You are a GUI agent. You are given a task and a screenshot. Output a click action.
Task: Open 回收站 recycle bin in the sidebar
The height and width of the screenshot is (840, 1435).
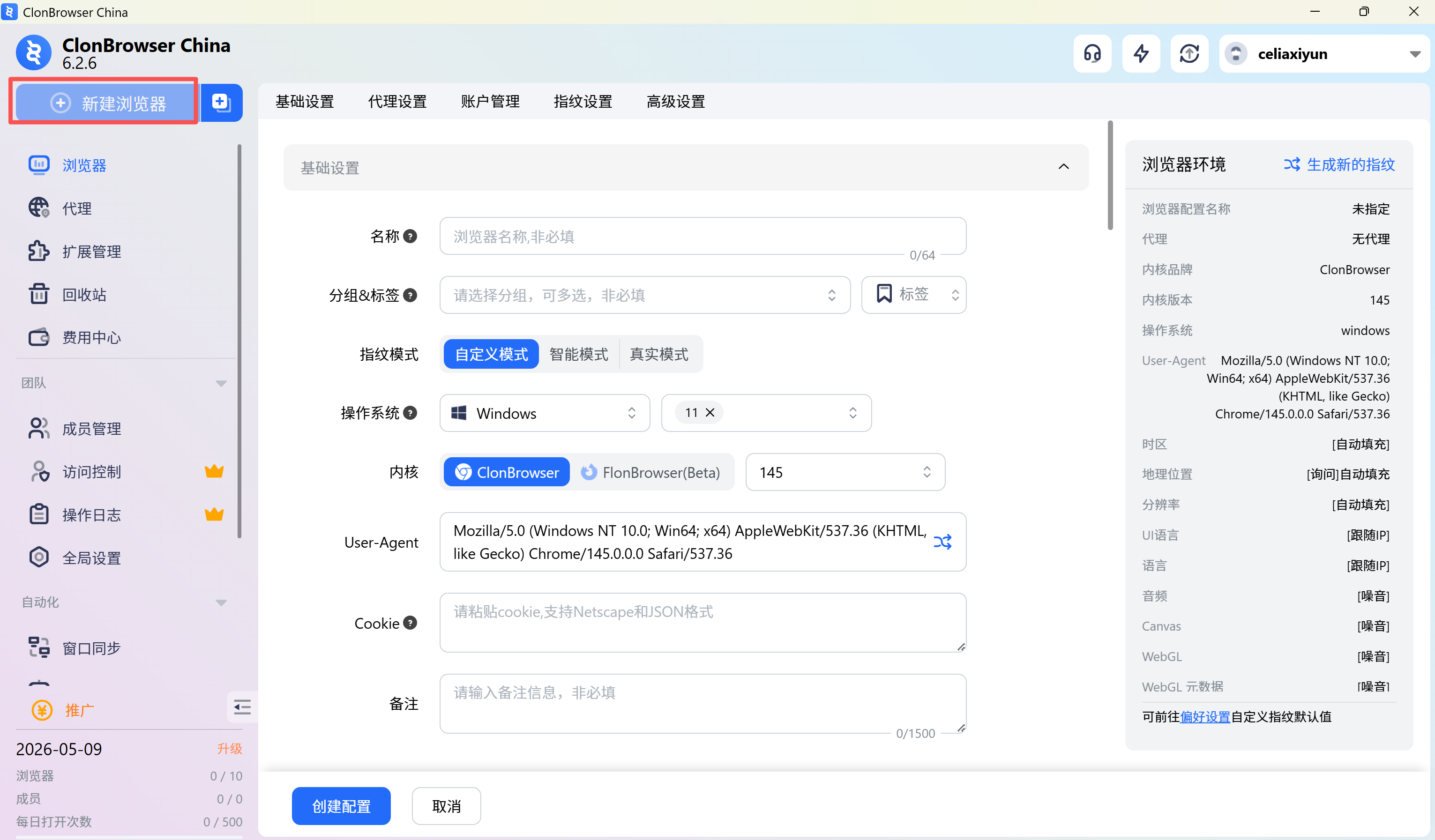coord(84,295)
